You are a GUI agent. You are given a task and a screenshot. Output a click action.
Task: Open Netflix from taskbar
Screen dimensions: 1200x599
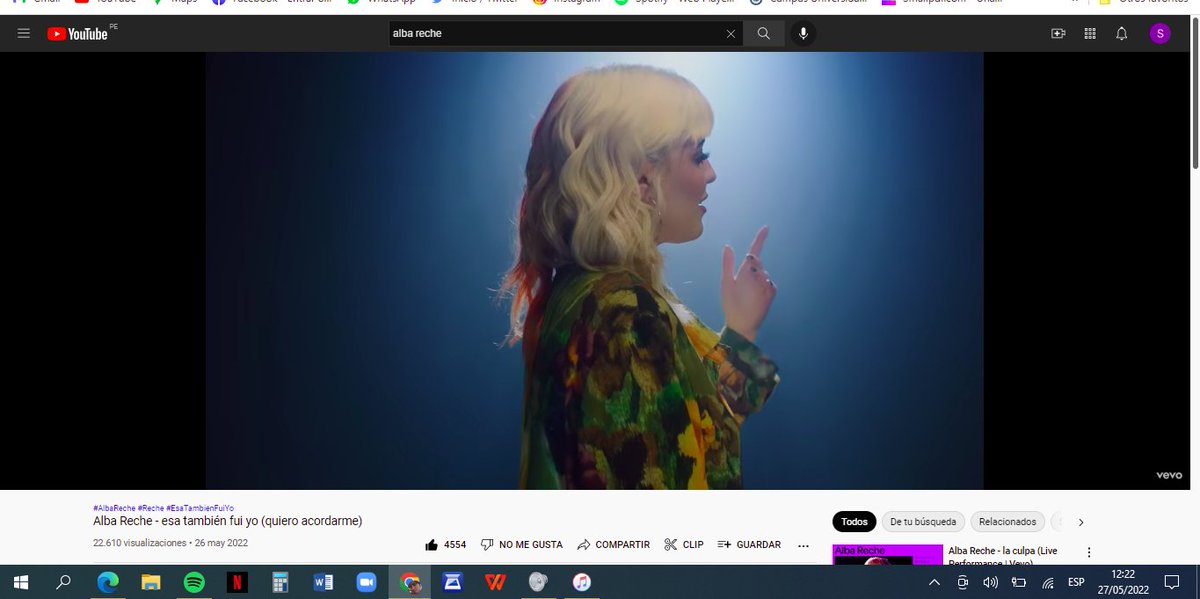tap(237, 581)
